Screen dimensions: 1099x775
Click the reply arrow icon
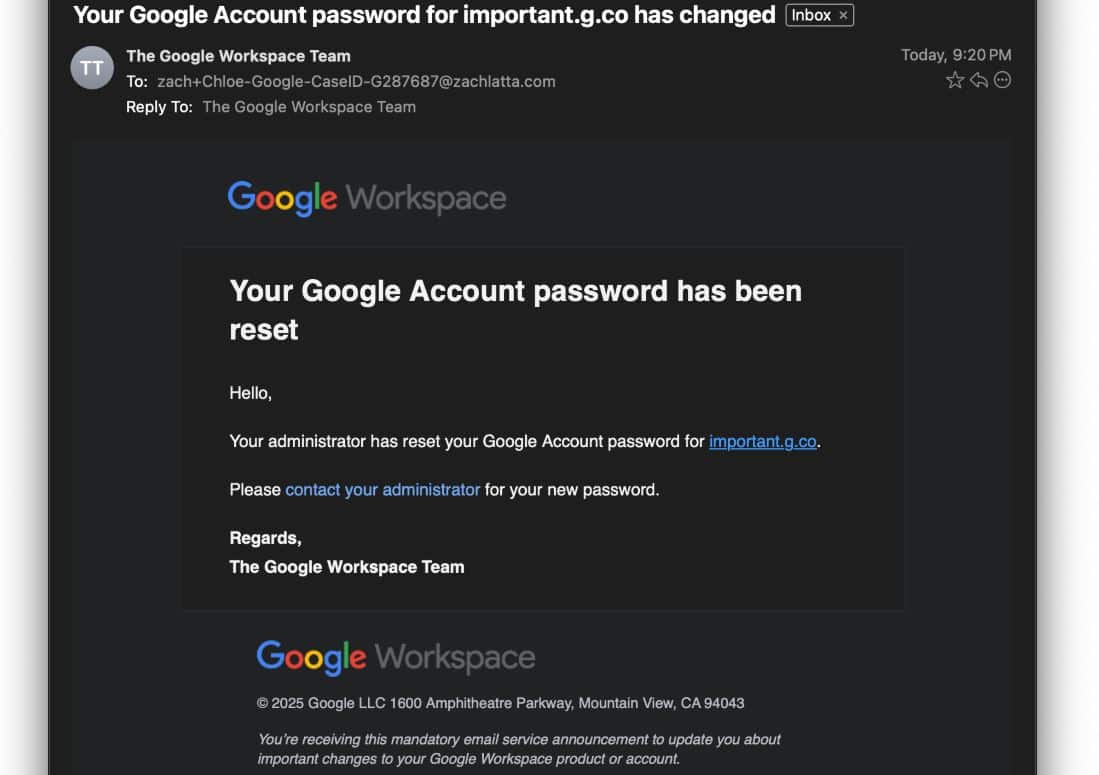click(x=979, y=80)
